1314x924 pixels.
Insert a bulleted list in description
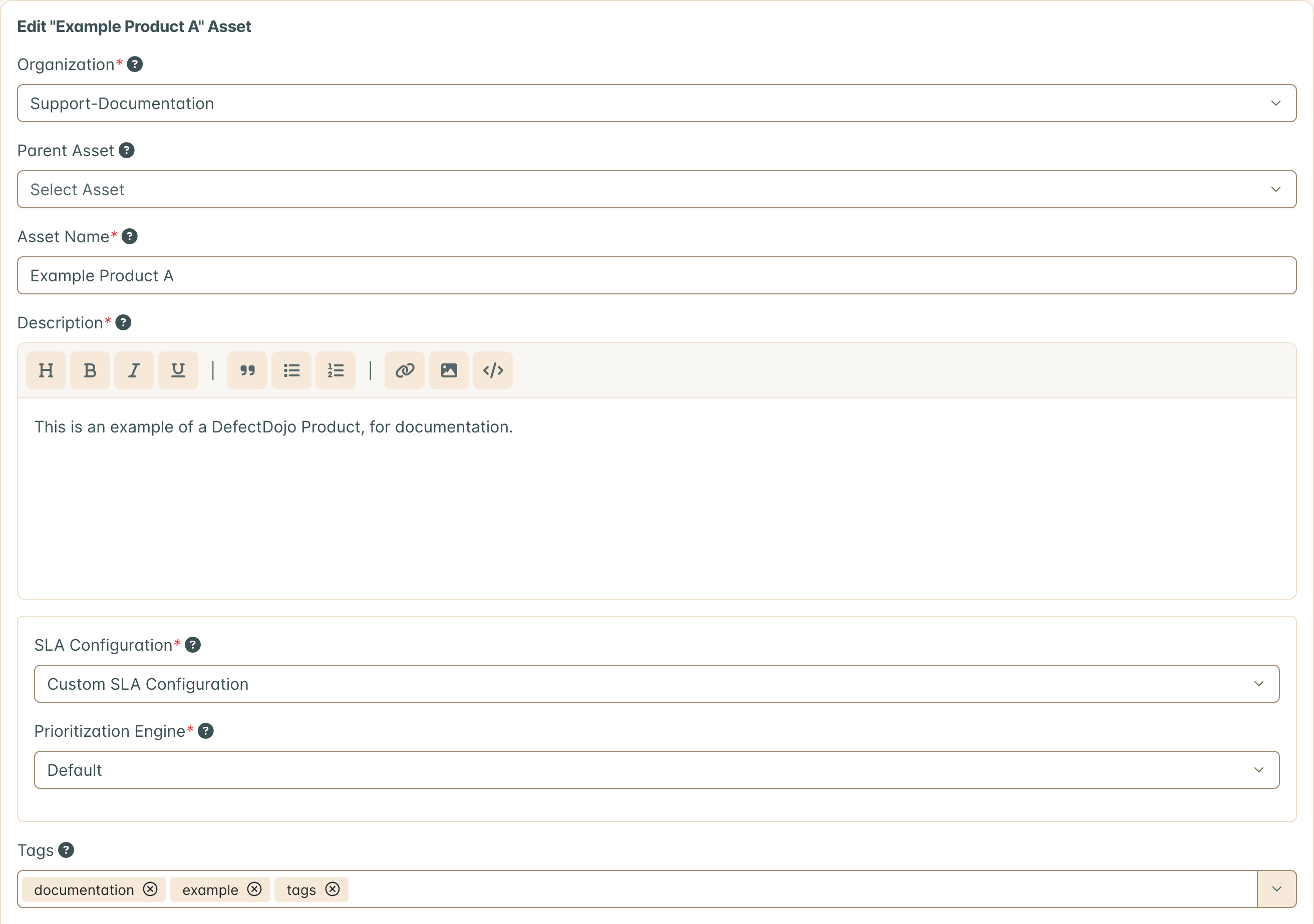[291, 371]
